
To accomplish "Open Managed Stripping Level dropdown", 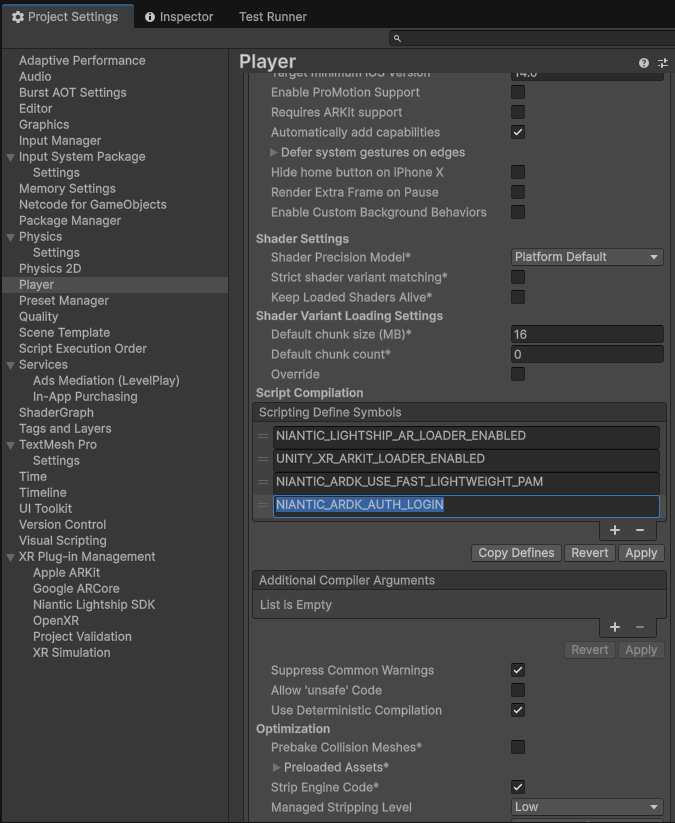I will pos(587,807).
